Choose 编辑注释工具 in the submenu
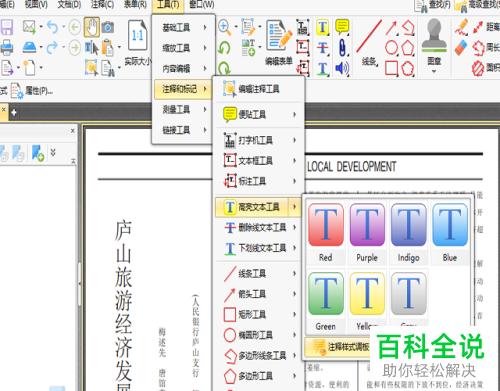This screenshot has height=391, width=500. point(258,89)
